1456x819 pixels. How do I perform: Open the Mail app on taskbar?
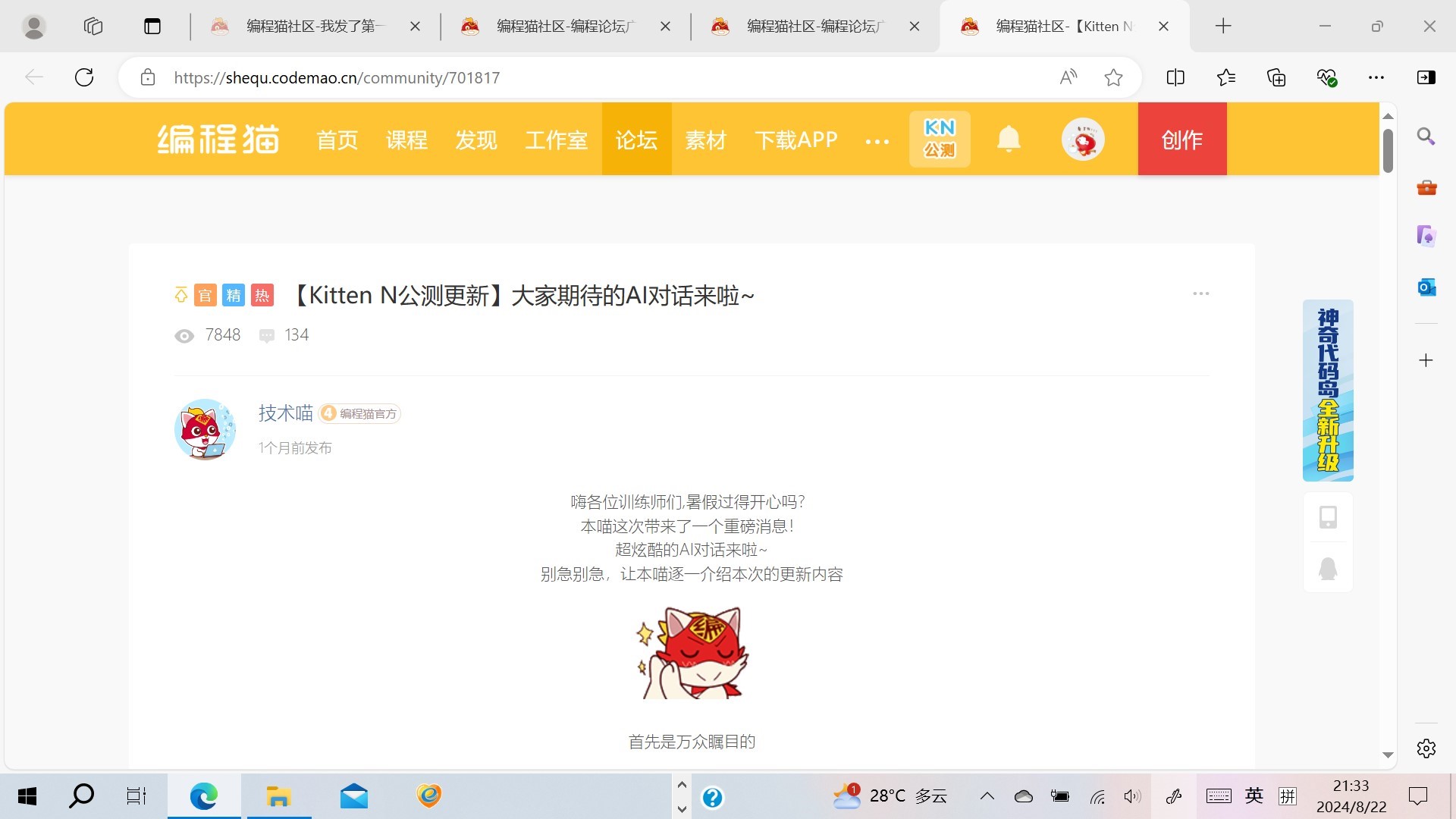coord(354,796)
